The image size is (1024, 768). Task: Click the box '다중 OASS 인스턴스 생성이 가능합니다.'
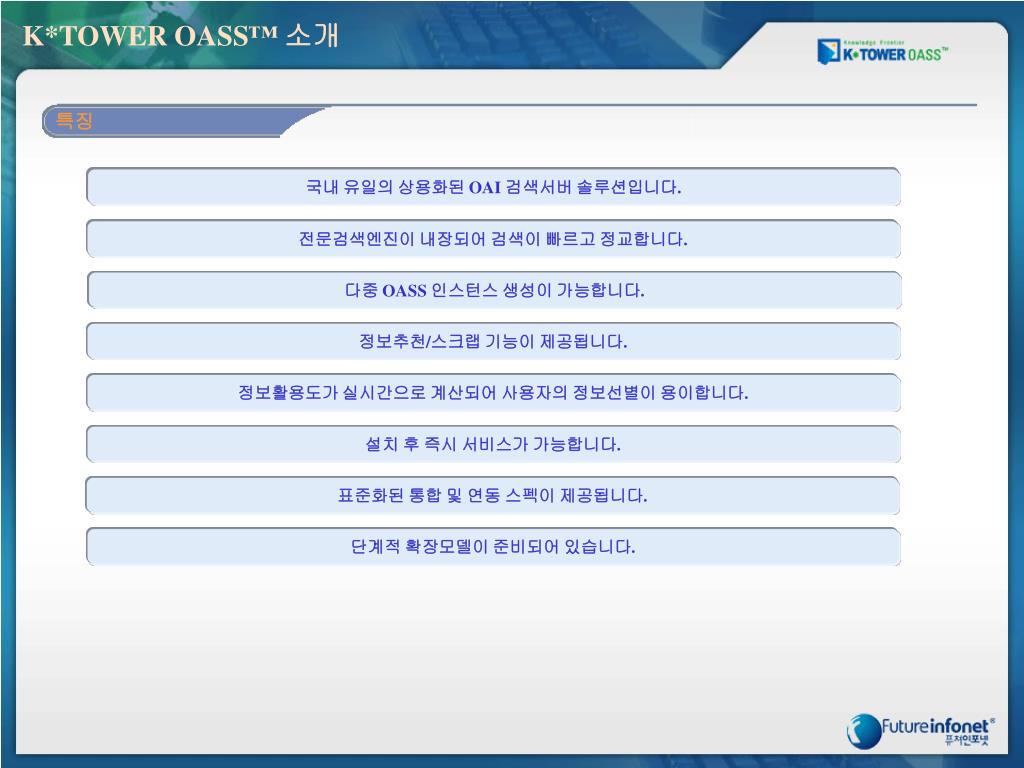coord(493,290)
